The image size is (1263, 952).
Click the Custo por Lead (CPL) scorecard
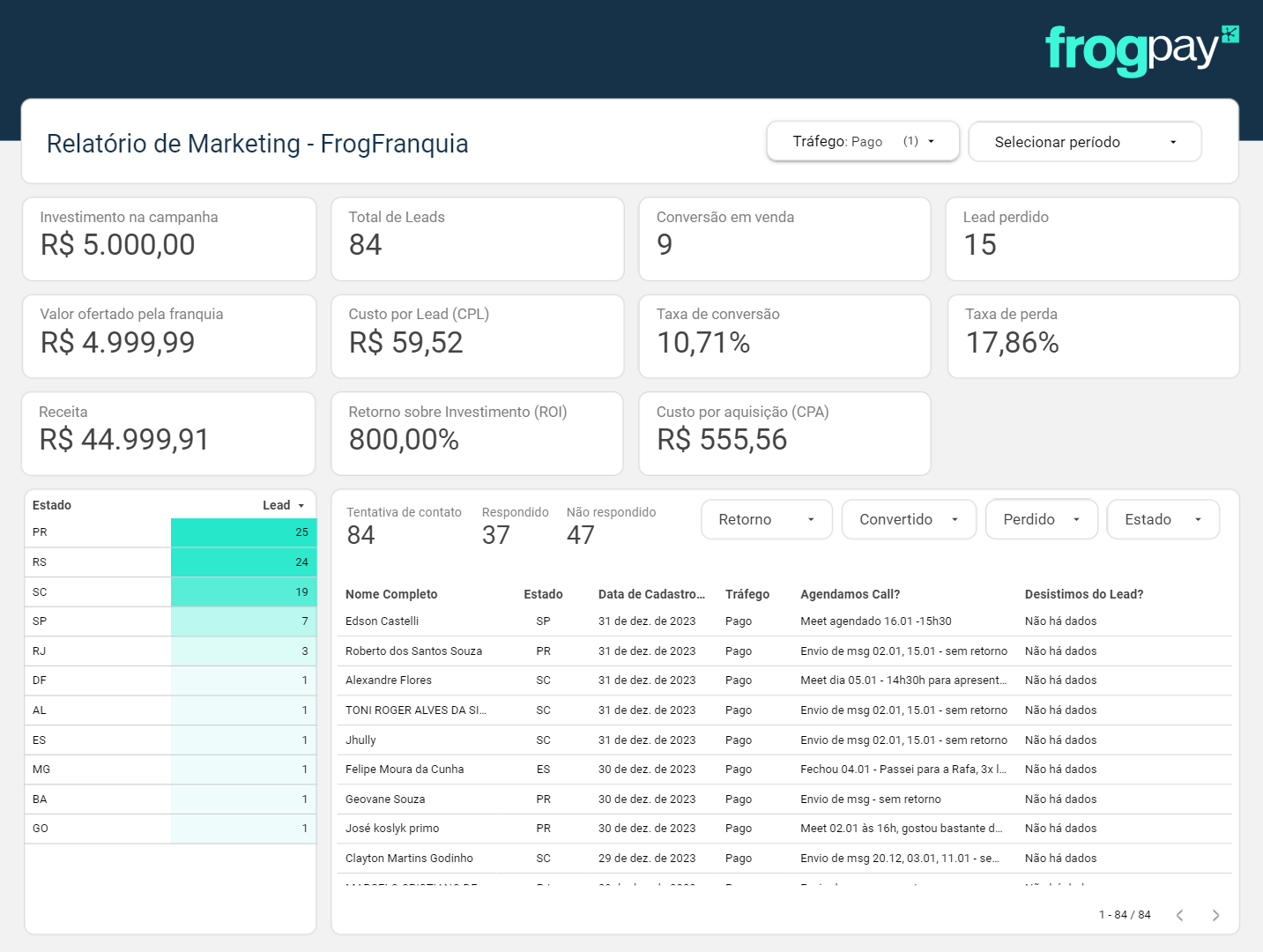pos(477,336)
